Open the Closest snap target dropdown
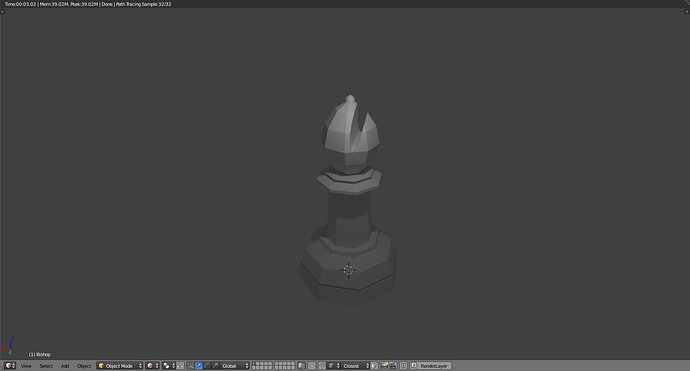The image size is (690, 371). (x=355, y=366)
